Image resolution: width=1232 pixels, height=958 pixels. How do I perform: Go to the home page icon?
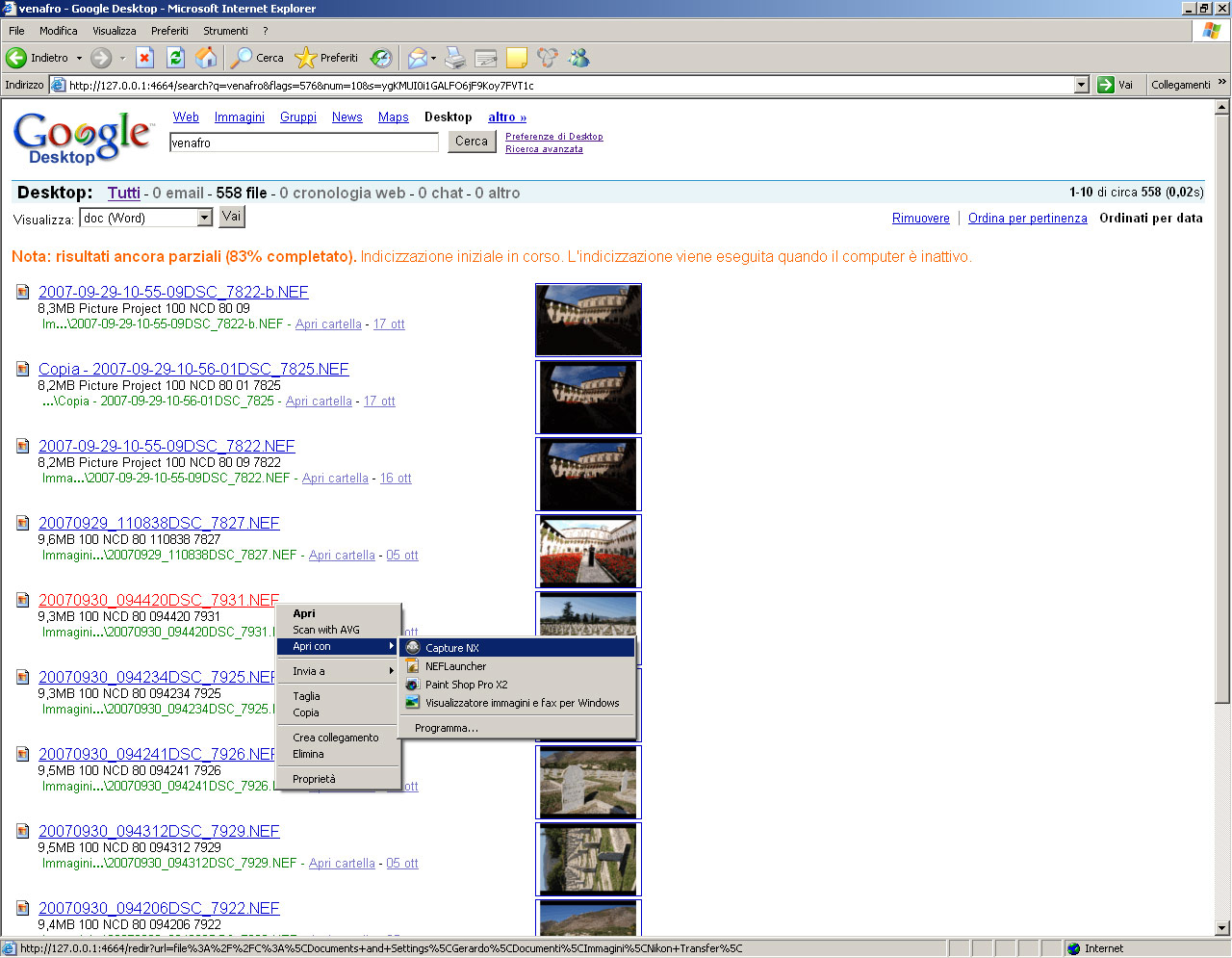tap(206, 58)
